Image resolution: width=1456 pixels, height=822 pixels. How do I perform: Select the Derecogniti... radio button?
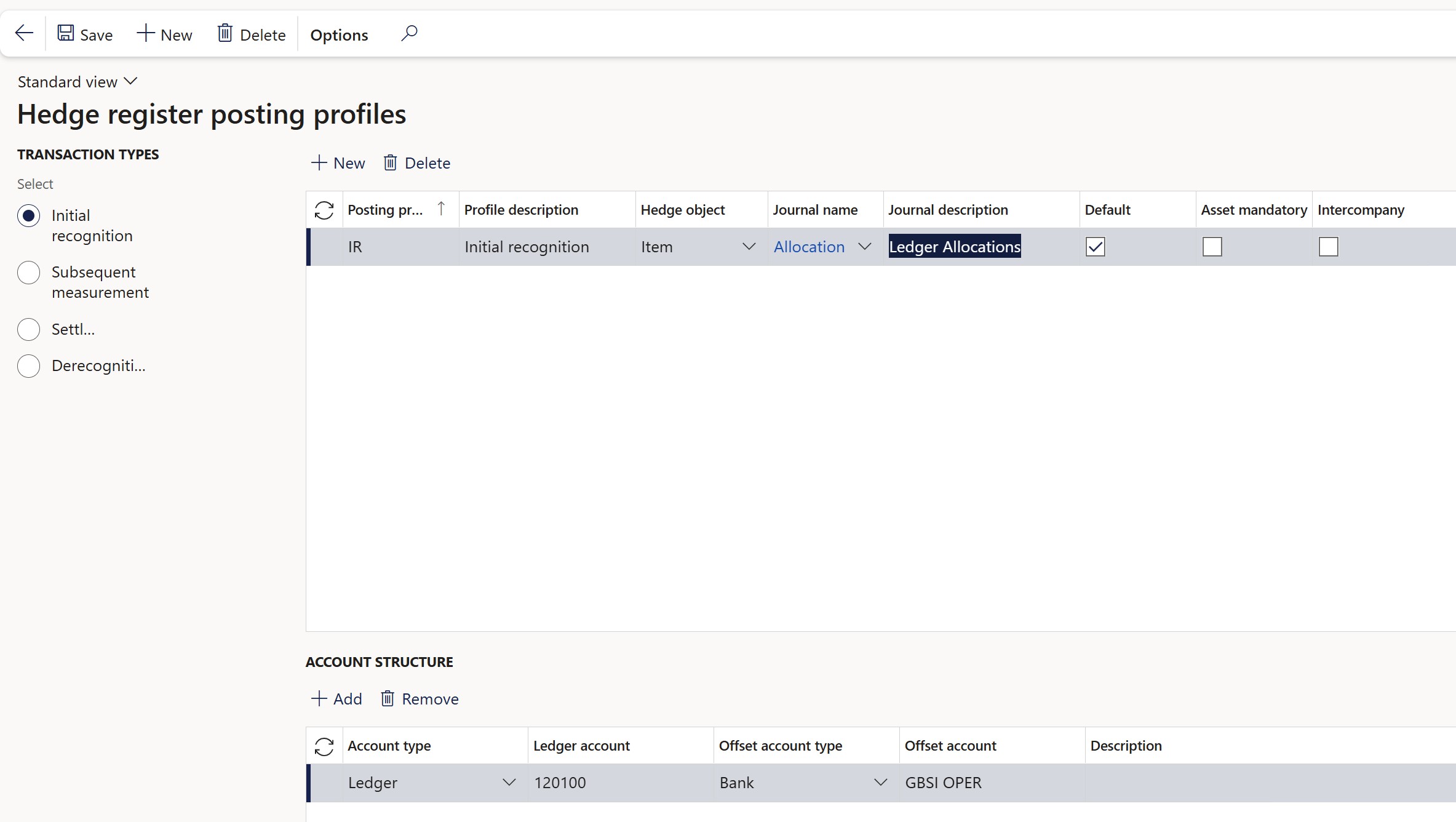point(29,366)
